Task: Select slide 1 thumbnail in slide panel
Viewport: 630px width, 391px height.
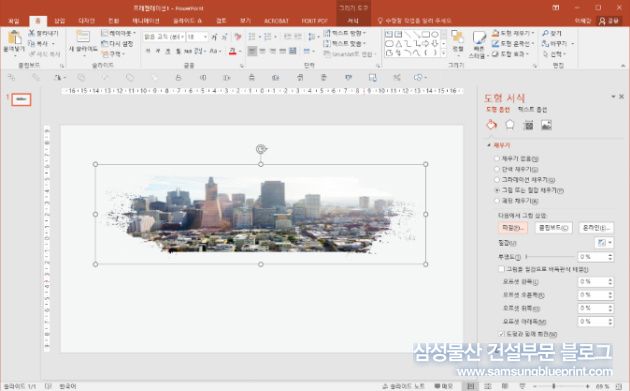Action: point(21,100)
